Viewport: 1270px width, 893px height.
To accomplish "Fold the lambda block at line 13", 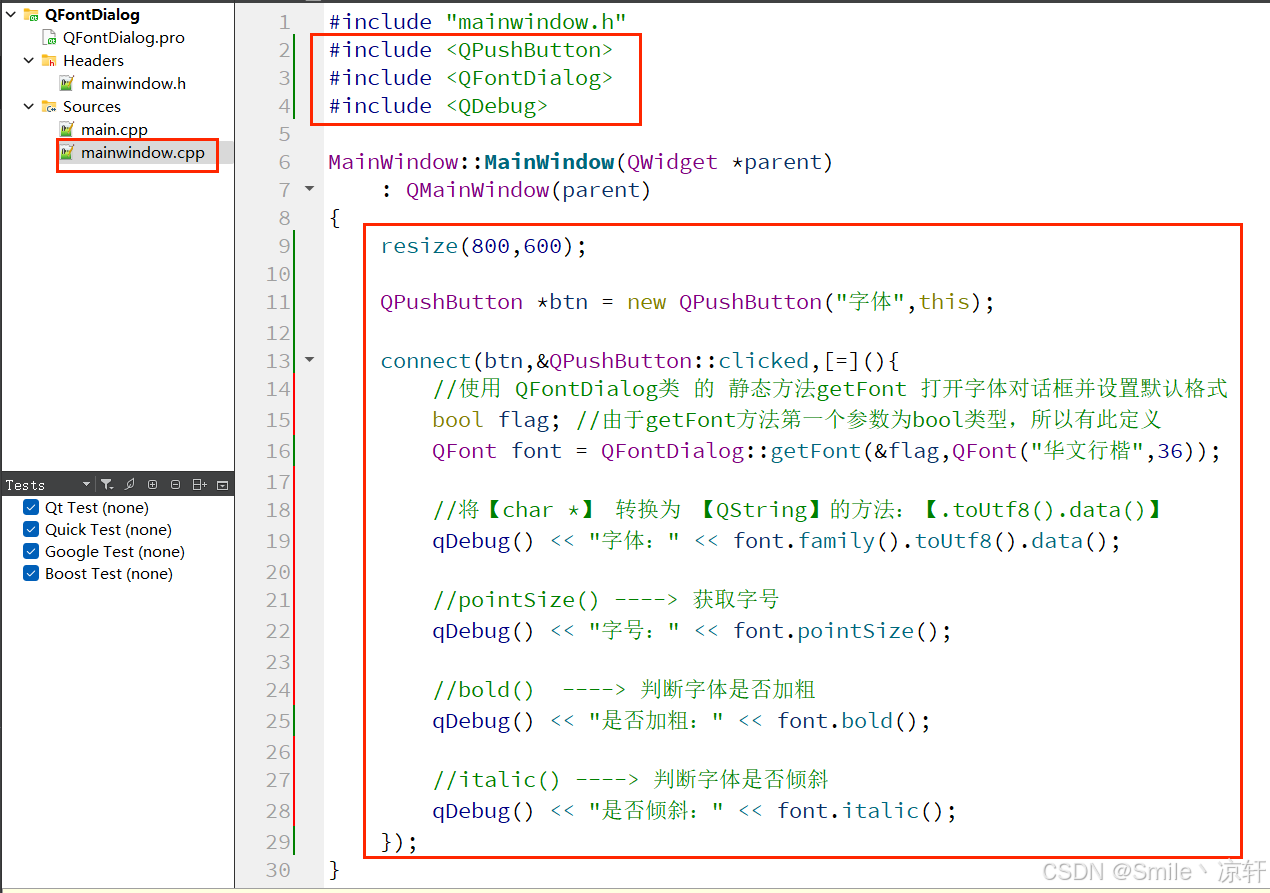I will pos(309,360).
